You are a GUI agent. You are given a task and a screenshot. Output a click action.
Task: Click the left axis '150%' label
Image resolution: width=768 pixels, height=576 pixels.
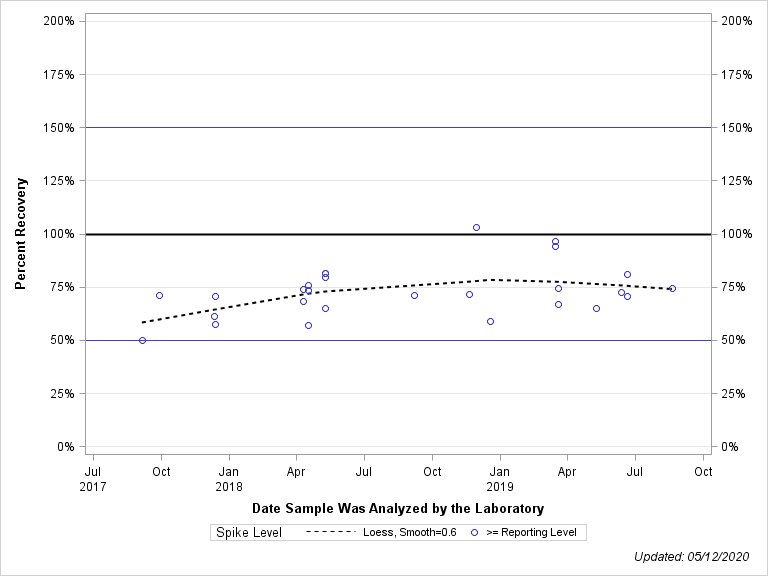point(59,128)
